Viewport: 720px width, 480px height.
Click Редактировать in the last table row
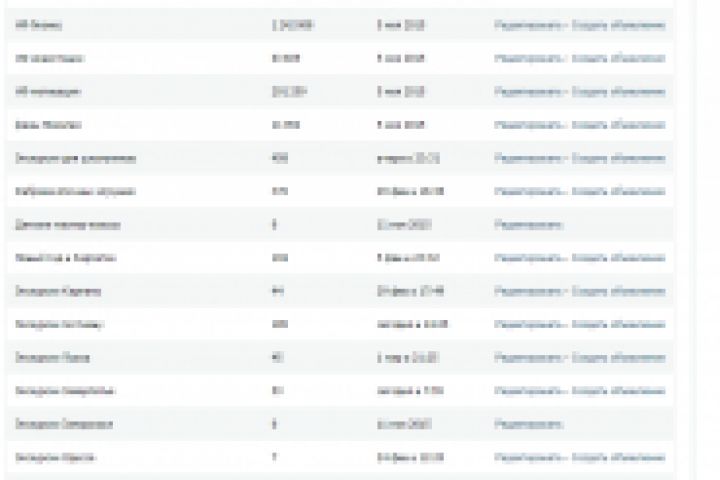[x=529, y=458]
